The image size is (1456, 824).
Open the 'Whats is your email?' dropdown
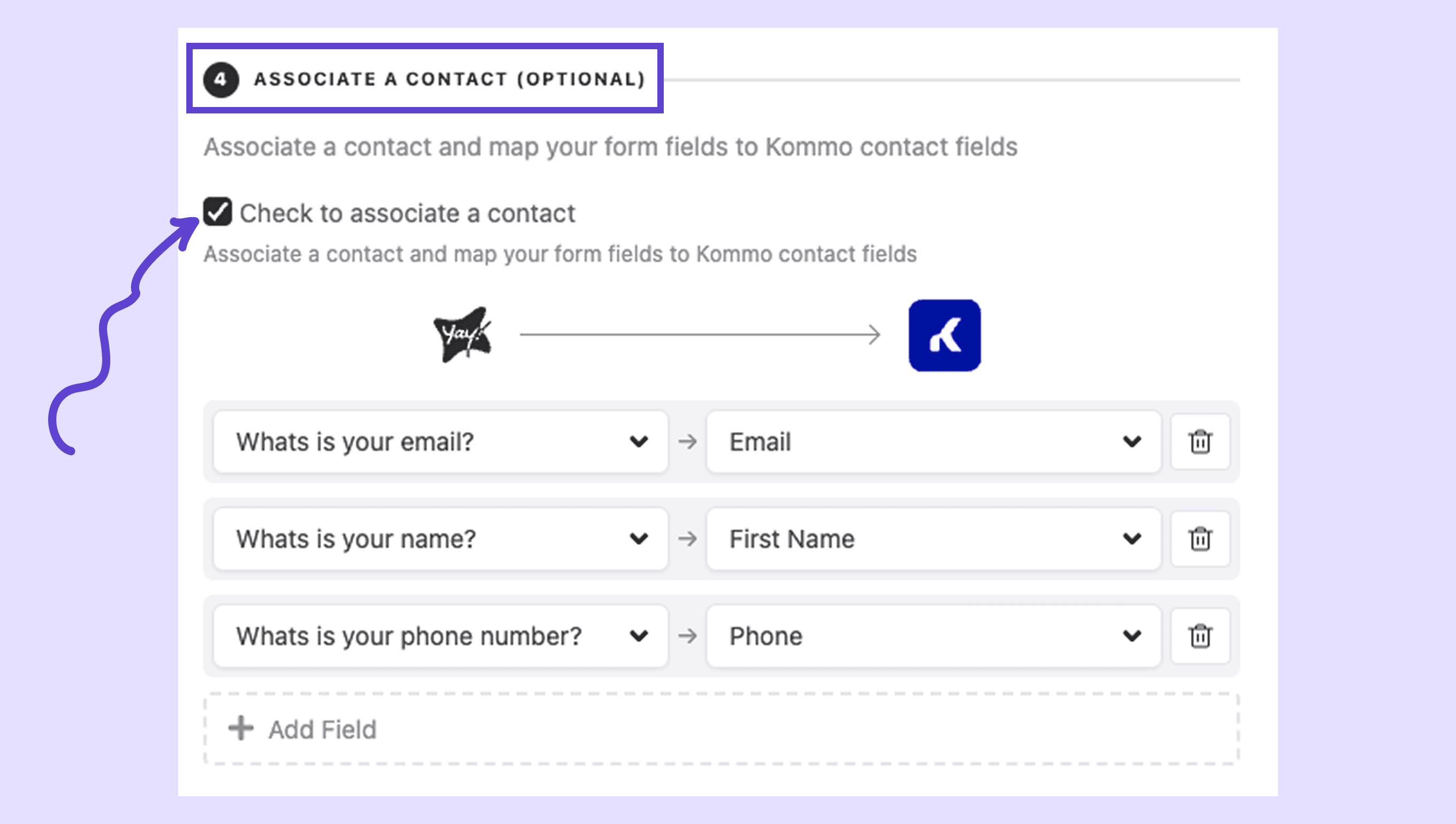tap(441, 442)
